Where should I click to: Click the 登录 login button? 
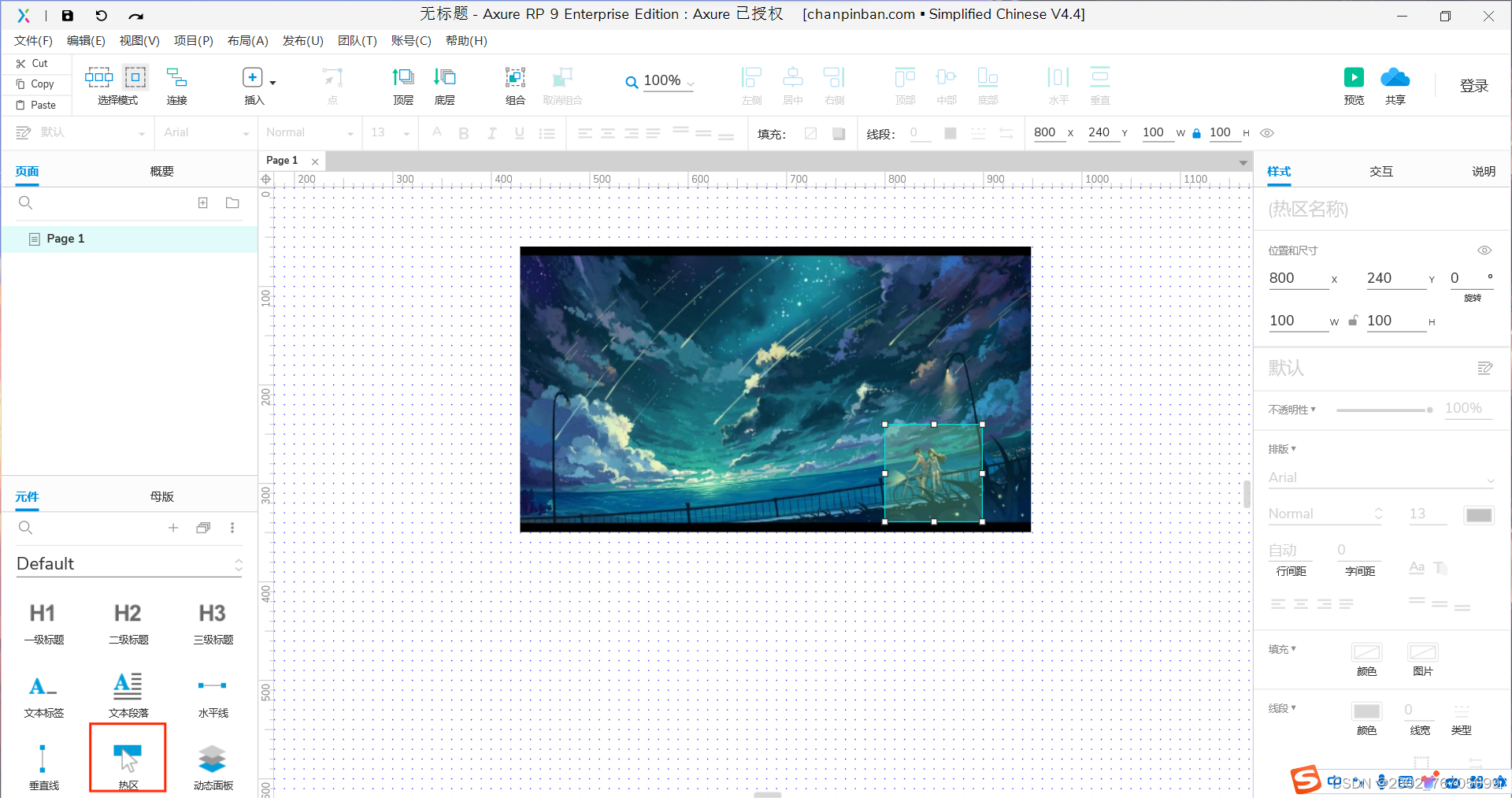[x=1473, y=86]
